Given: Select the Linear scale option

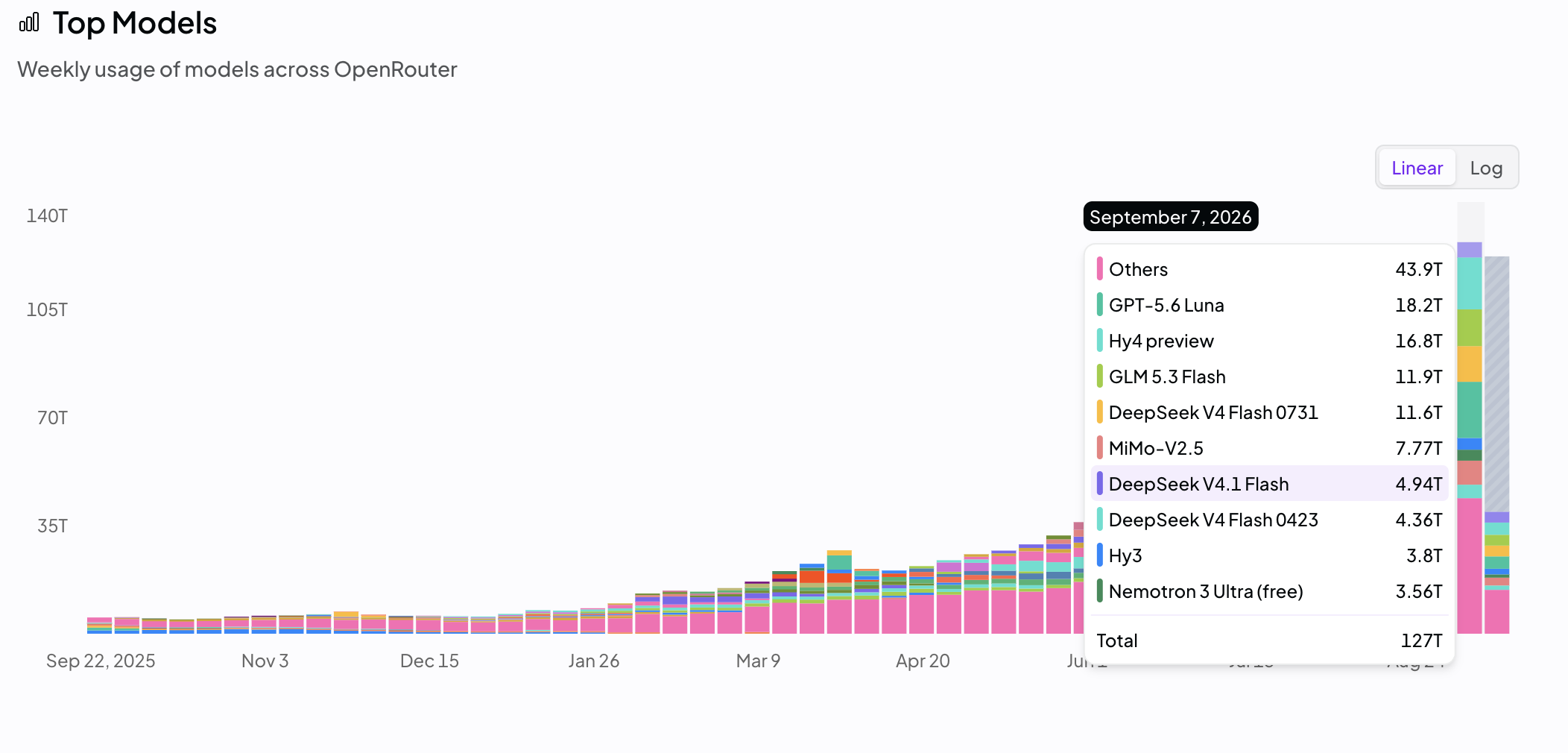Looking at the screenshot, I should (x=1417, y=168).
